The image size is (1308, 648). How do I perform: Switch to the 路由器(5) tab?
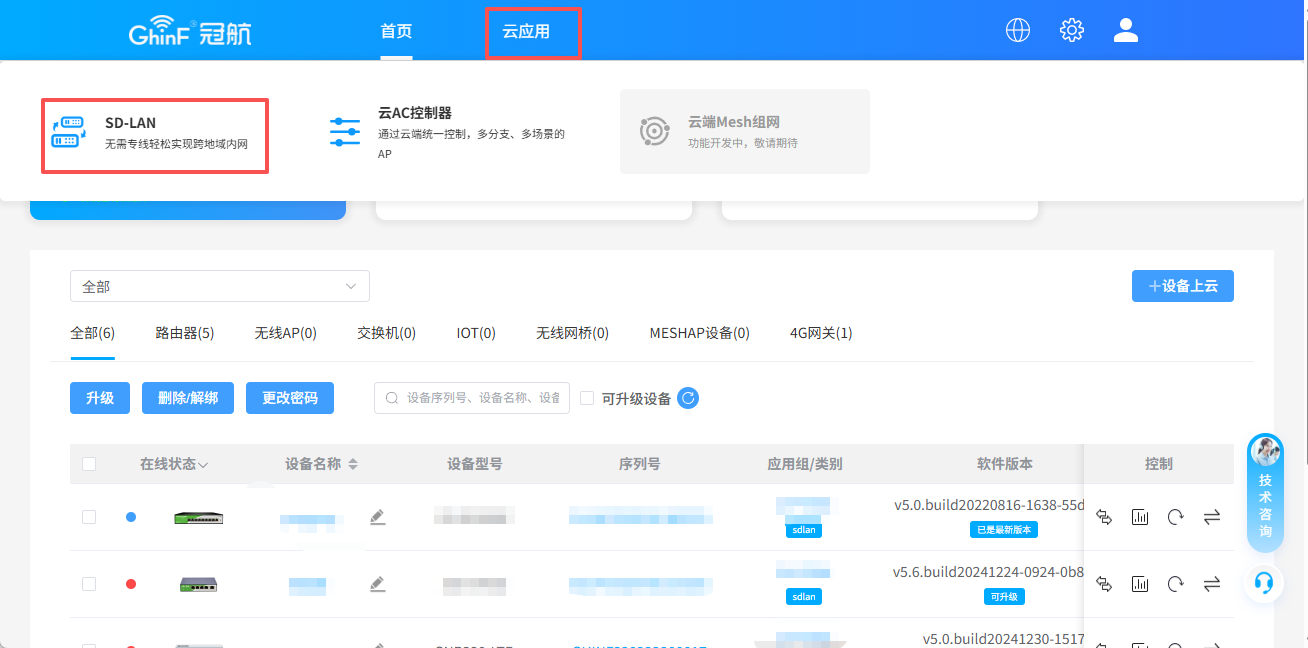pos(185,333)
